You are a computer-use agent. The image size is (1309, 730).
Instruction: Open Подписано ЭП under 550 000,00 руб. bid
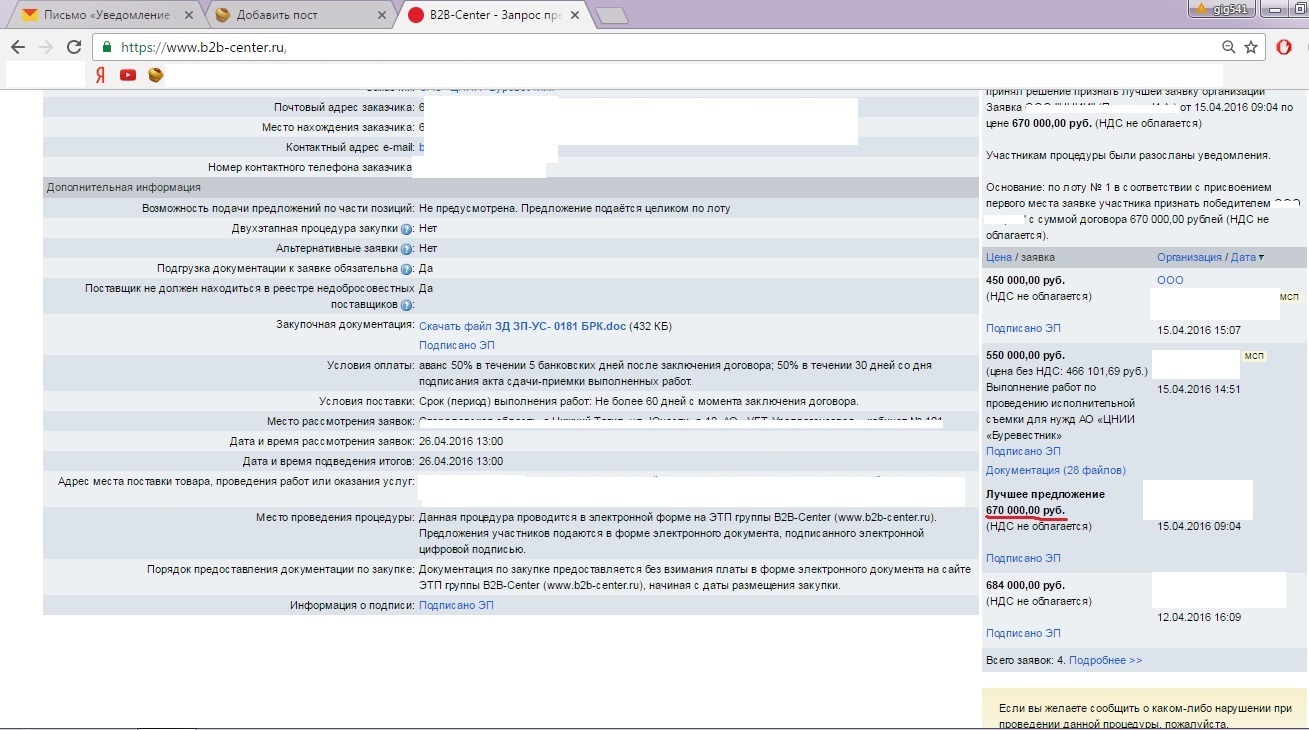pyautogui.click(x=1023, y=451)
